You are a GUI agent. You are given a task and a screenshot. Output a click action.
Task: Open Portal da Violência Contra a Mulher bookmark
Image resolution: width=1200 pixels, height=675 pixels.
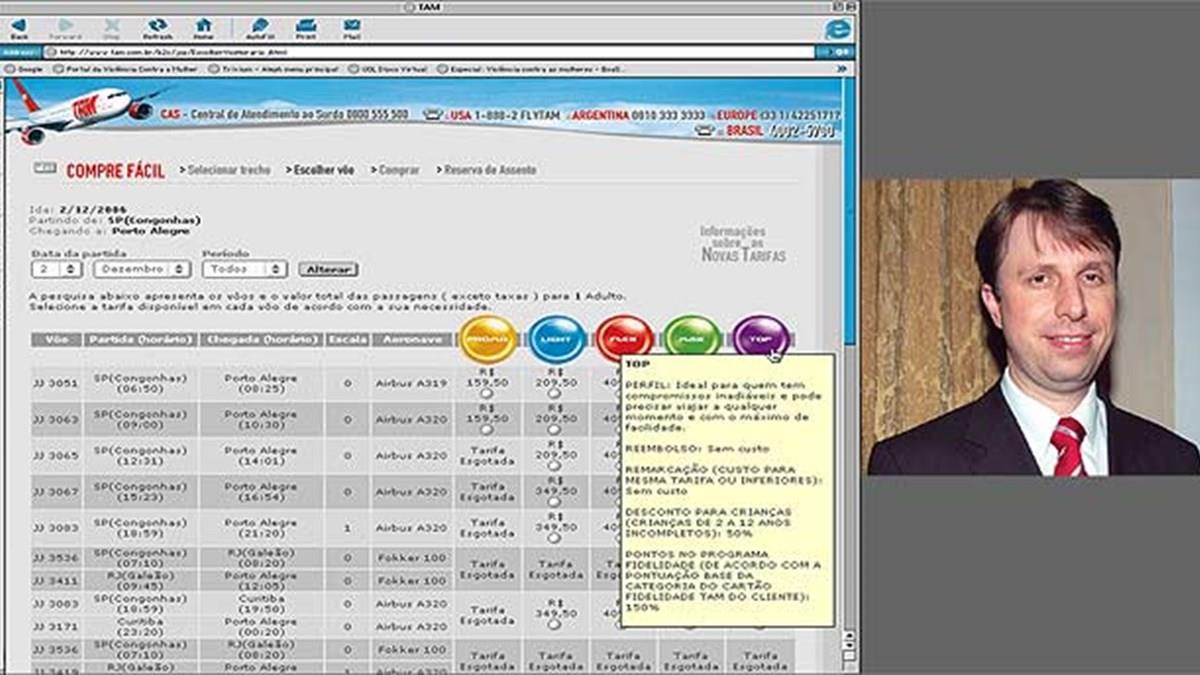click(x=123, y=70)
